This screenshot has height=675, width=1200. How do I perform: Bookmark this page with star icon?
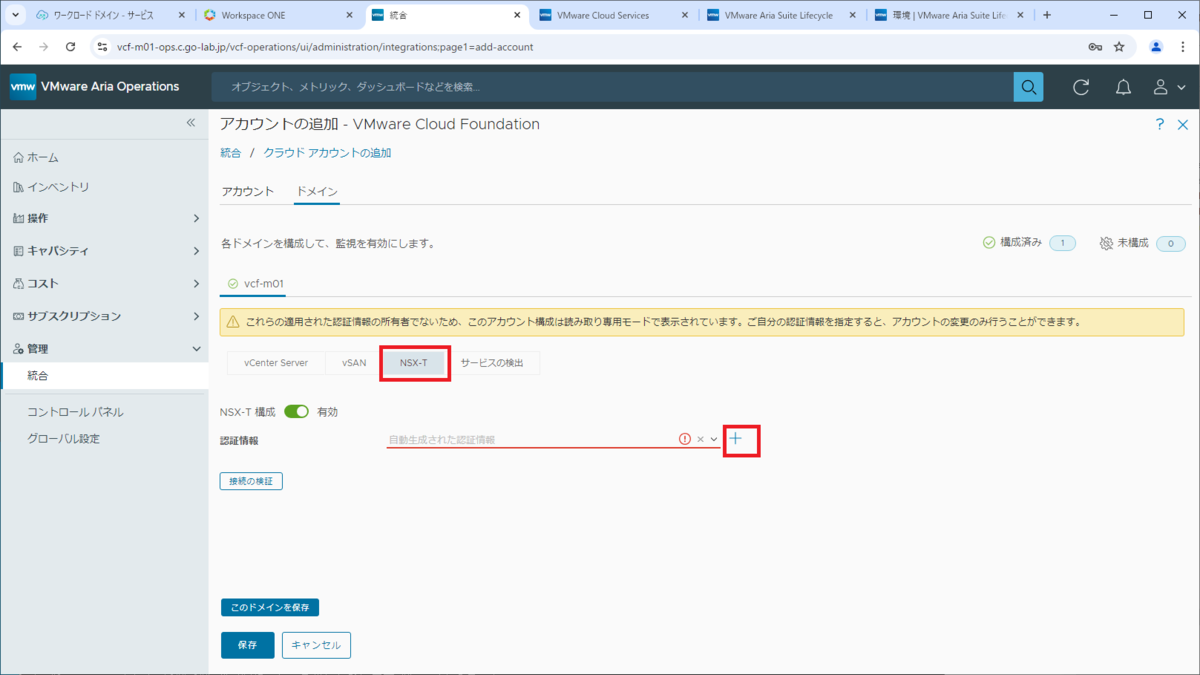tap(1119, 47)
